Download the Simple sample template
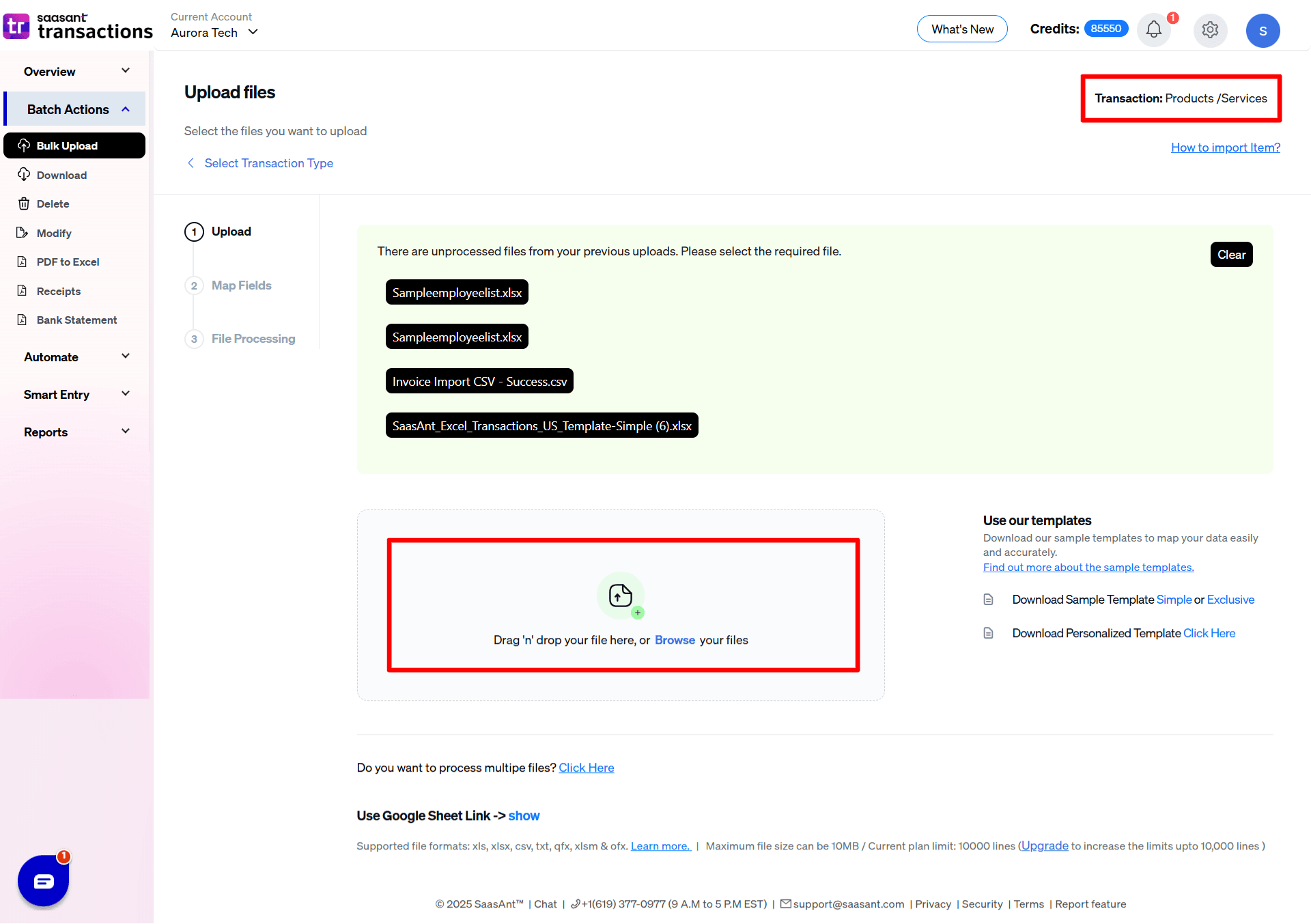 click(1174, 599)
